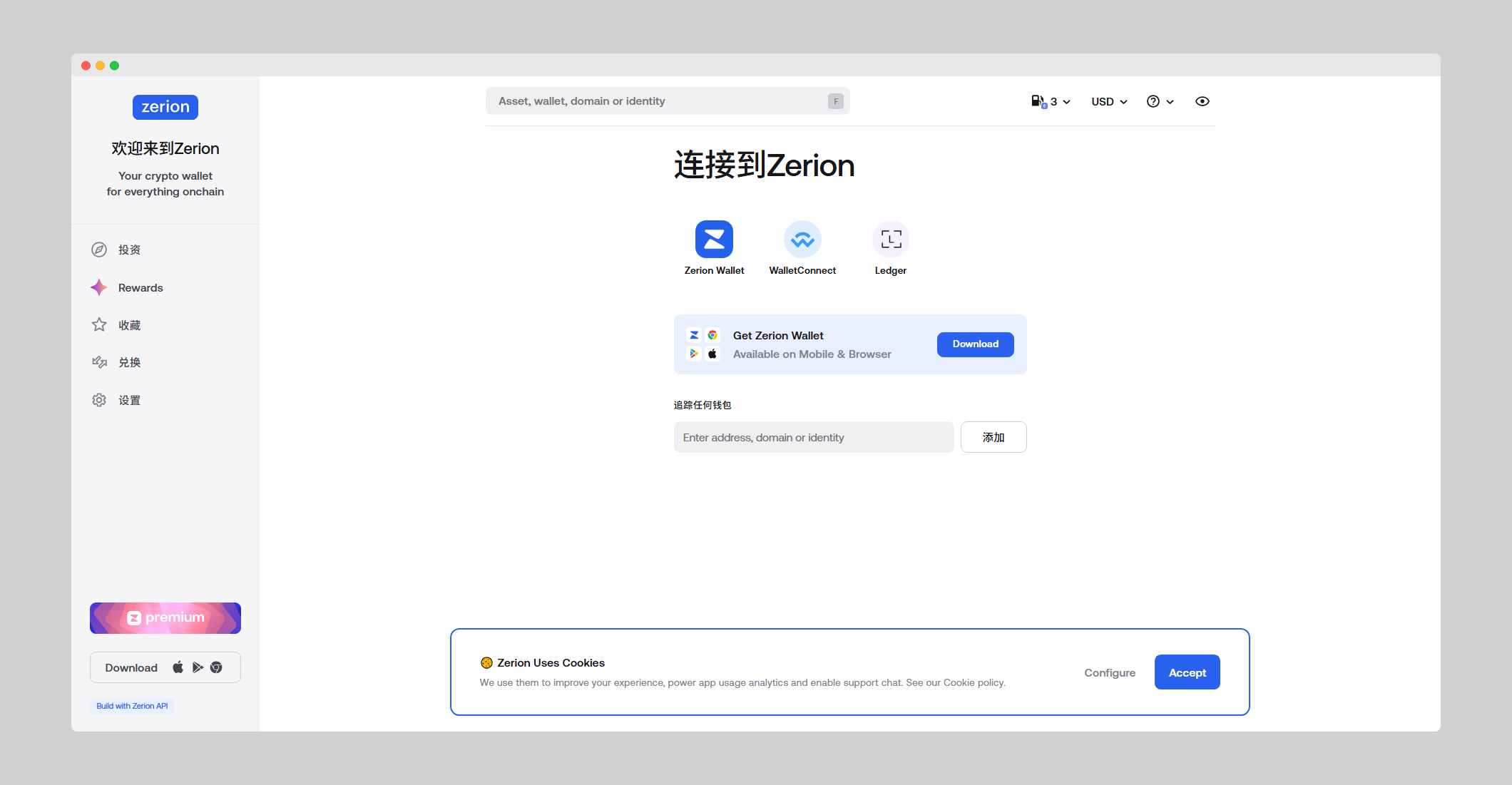Click Configure in the cookie banner
This screenshot has height=785, width=1512.
pyautogui.click(x=1109, y=672)
